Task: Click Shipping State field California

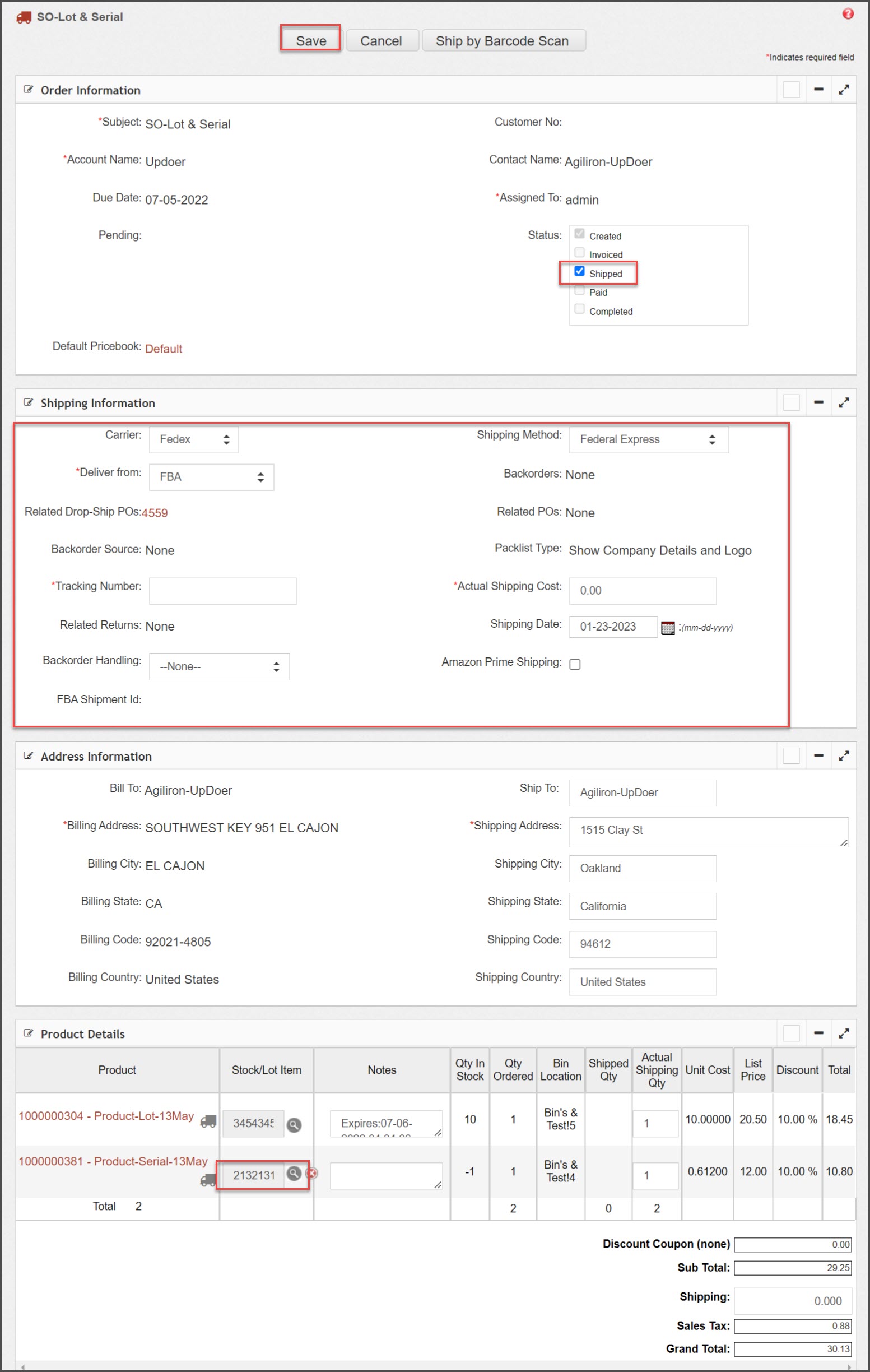Action: (x=643, y=906)
